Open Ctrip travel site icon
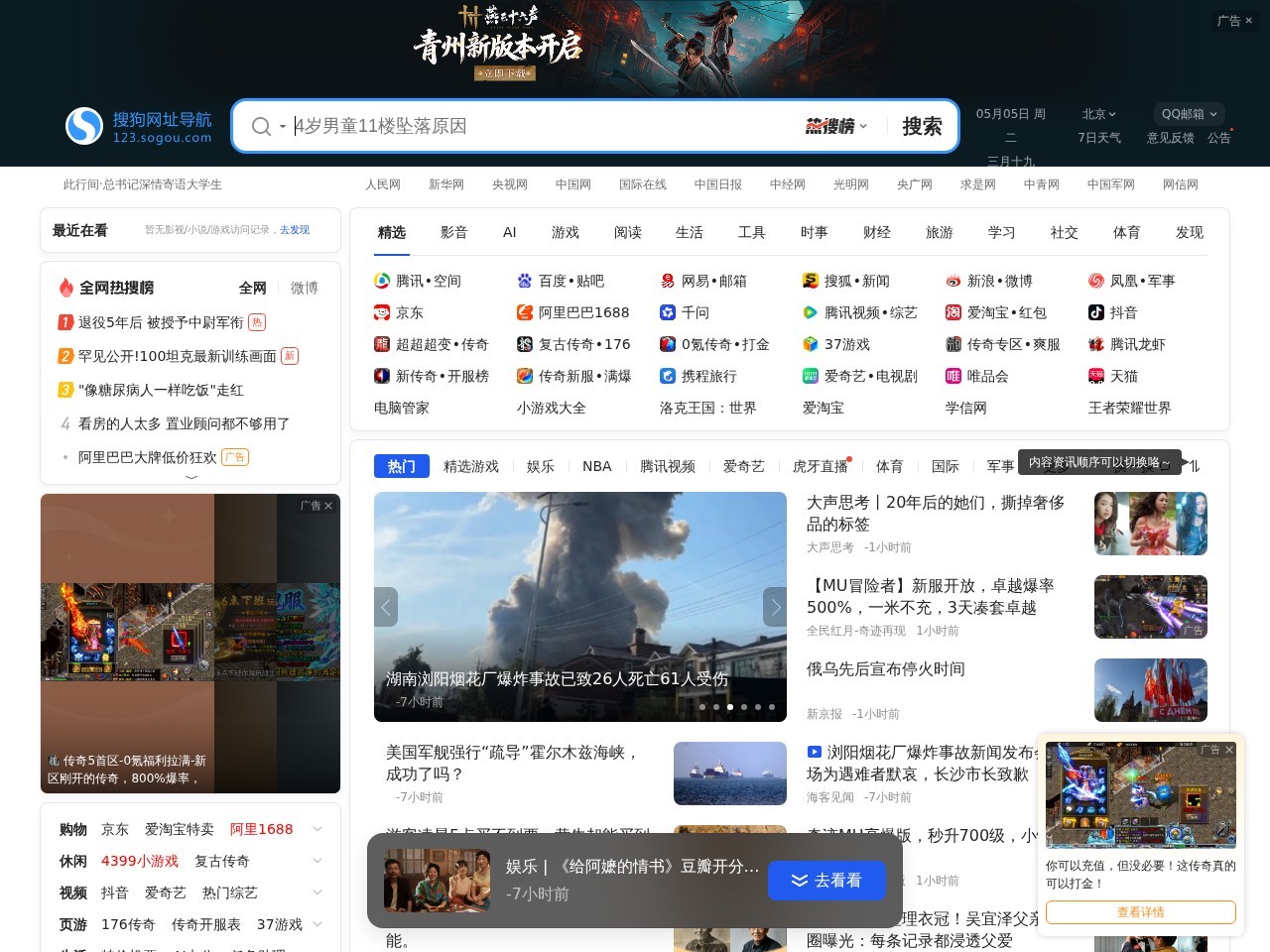 668,376
